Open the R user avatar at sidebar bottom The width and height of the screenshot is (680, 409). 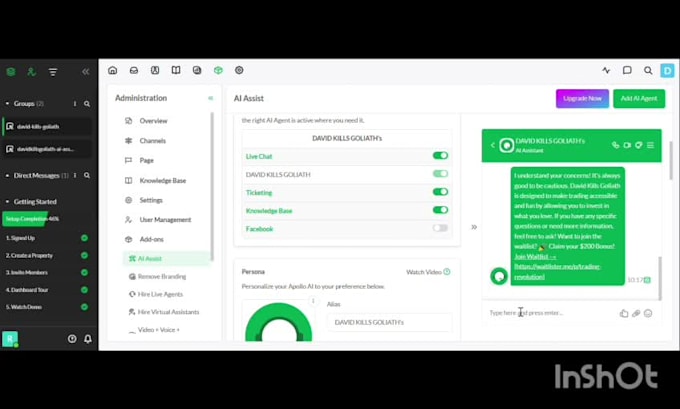click(10, 339)
